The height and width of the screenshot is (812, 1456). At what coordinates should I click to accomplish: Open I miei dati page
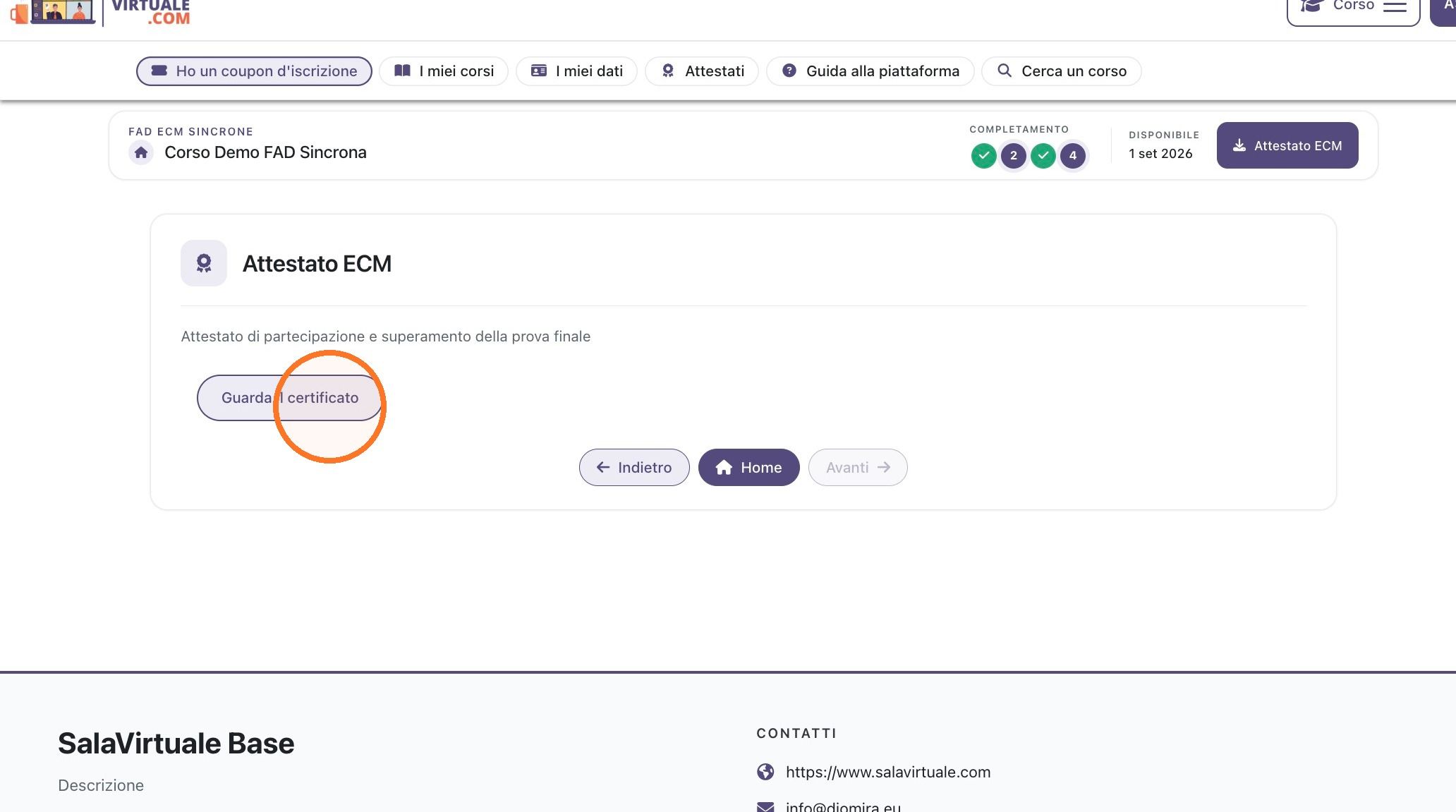[x=576, y=71]
